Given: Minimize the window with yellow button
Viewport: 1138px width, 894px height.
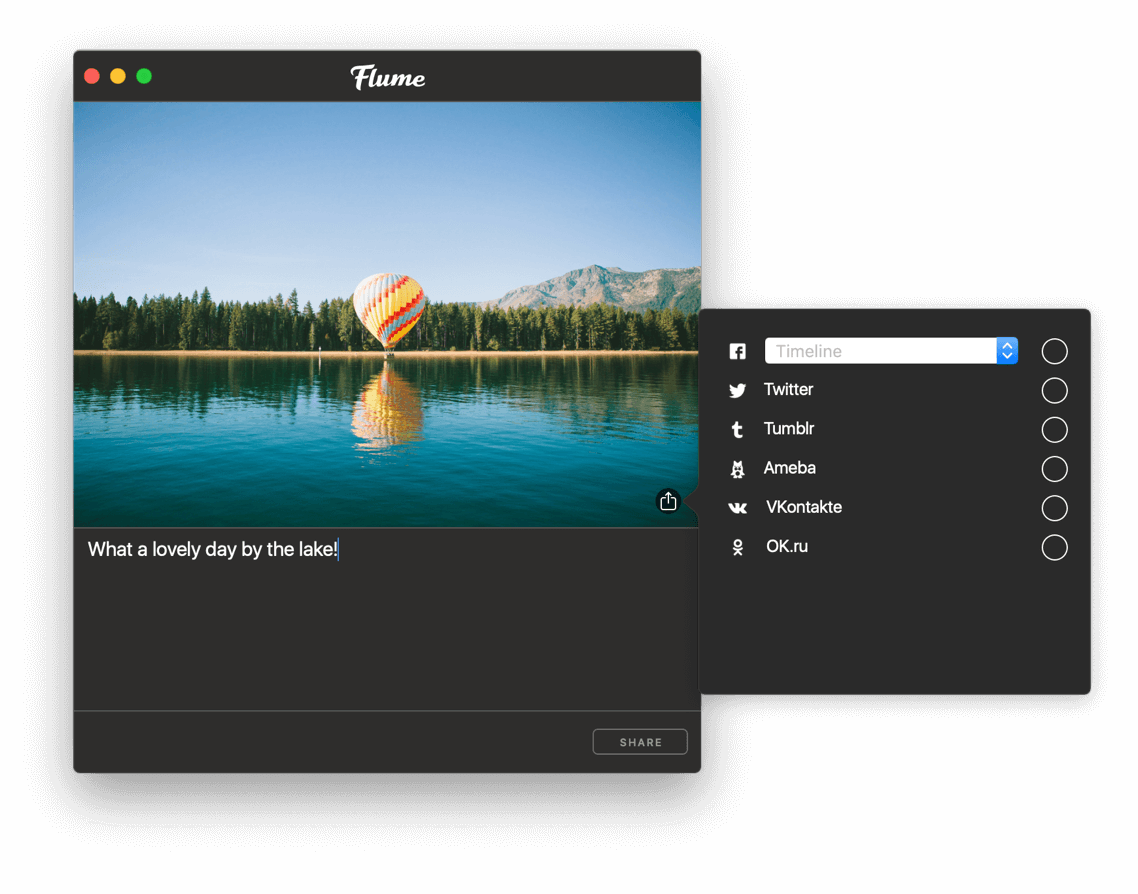Looking at the screenshot, I should pyautogui.click(x=118, y=76).
